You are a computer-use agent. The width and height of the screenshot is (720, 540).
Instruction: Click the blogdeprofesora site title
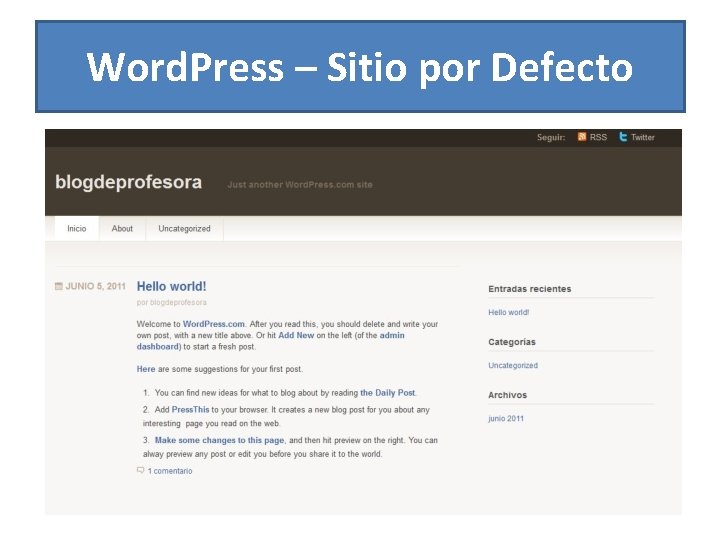coord(129,182)
